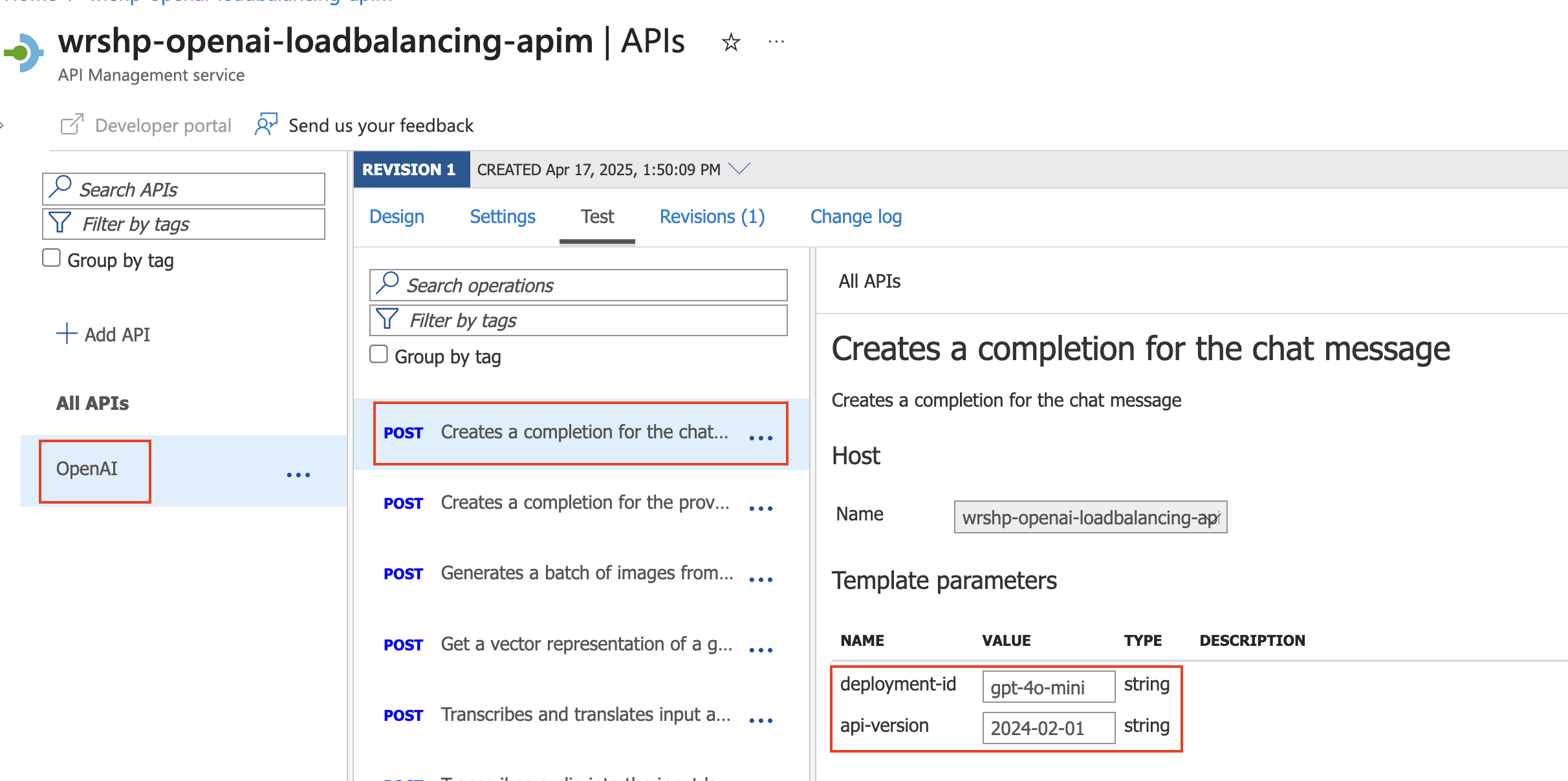1568x781 pixels.
Task: Open the OpenAI API ellipsis menu
Action: point(298,475)
